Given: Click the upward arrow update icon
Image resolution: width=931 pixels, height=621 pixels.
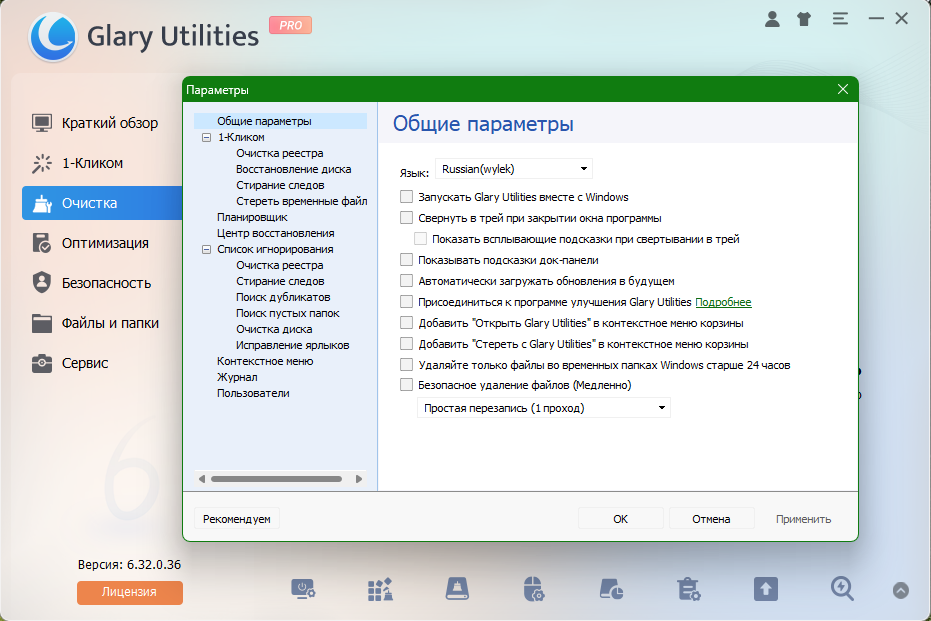Looking at the screenshot, I should 765,589.
